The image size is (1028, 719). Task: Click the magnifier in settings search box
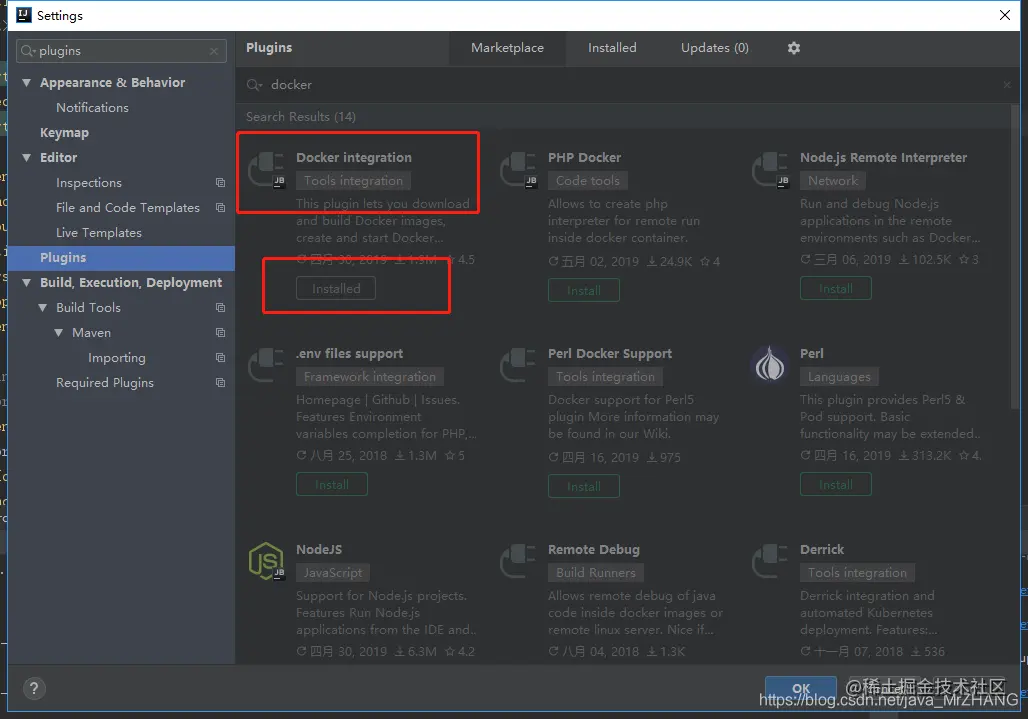tap(28, 51)
